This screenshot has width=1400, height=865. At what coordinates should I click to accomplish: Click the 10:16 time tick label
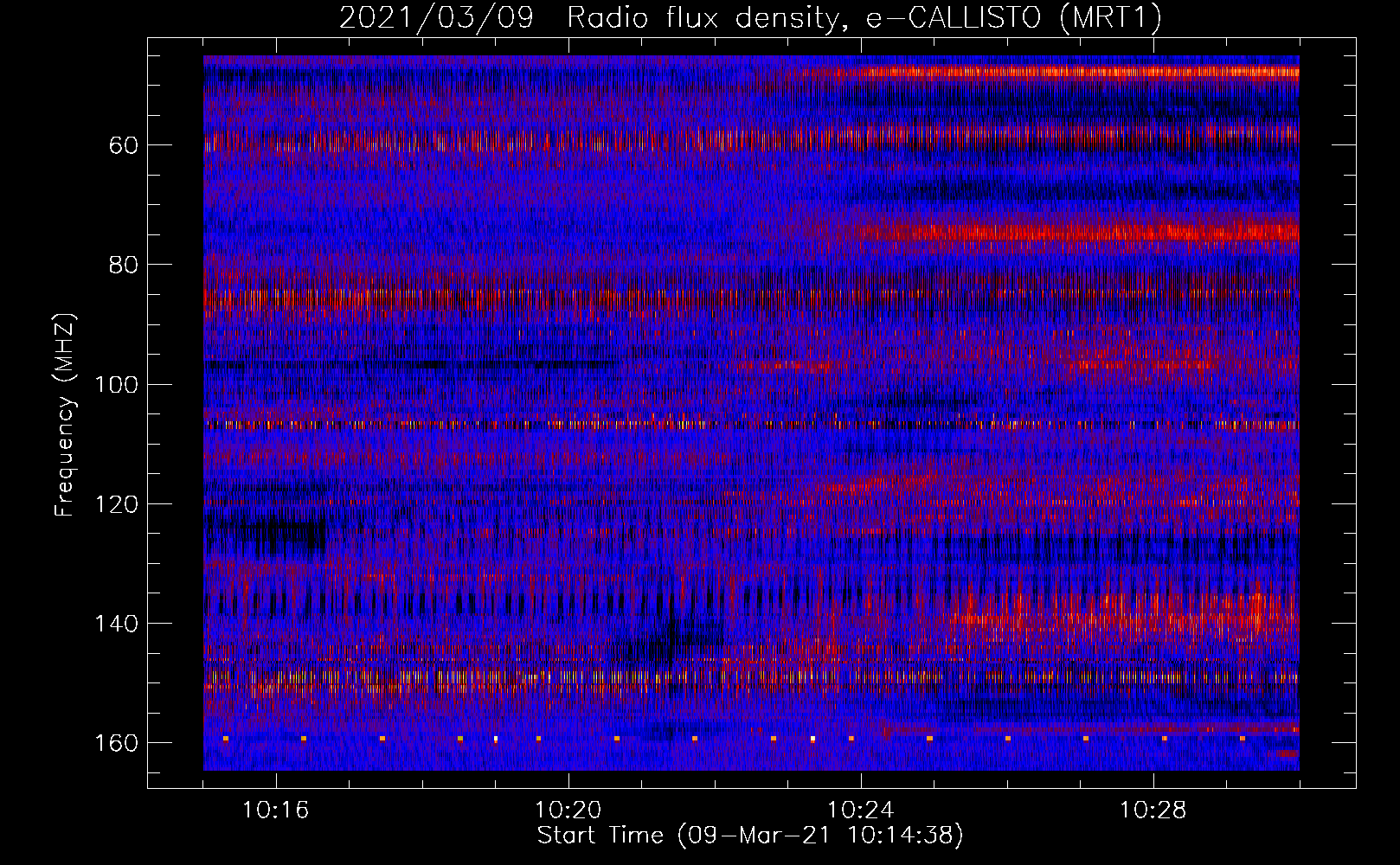tap(275, 811)
